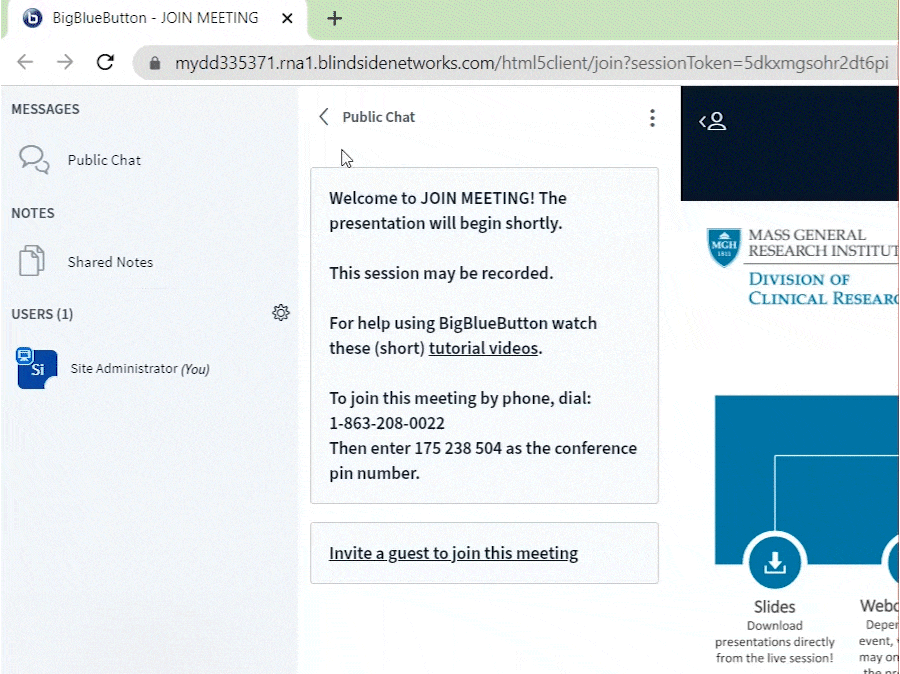Click the BigBlueButton tab favicon
The width and height of the screenshot is (900, 674).
[32, 18]
